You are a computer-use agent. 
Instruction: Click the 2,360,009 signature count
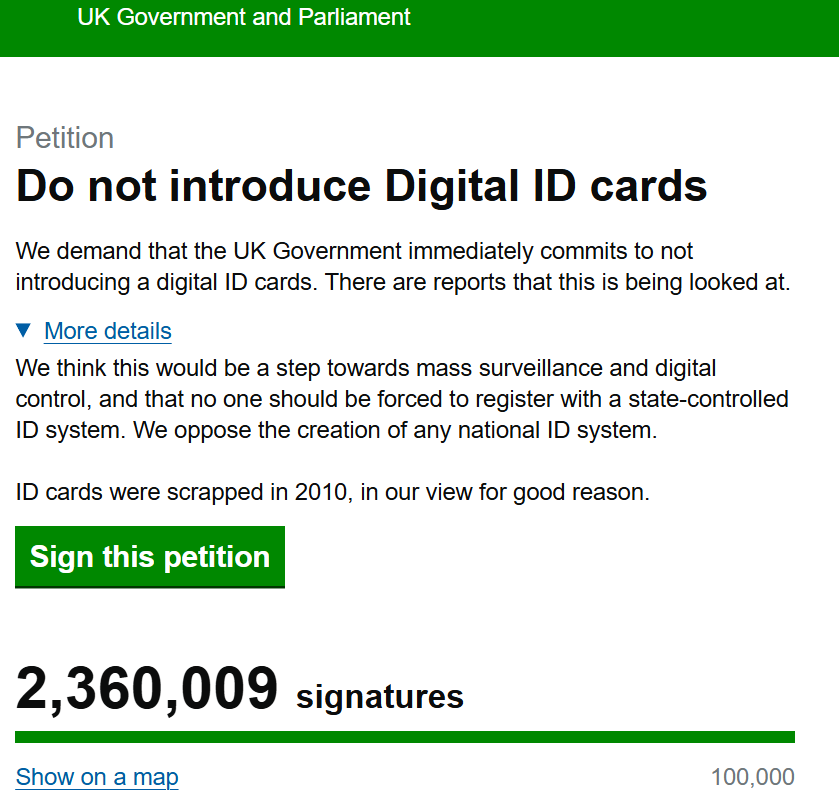[146, 690]
